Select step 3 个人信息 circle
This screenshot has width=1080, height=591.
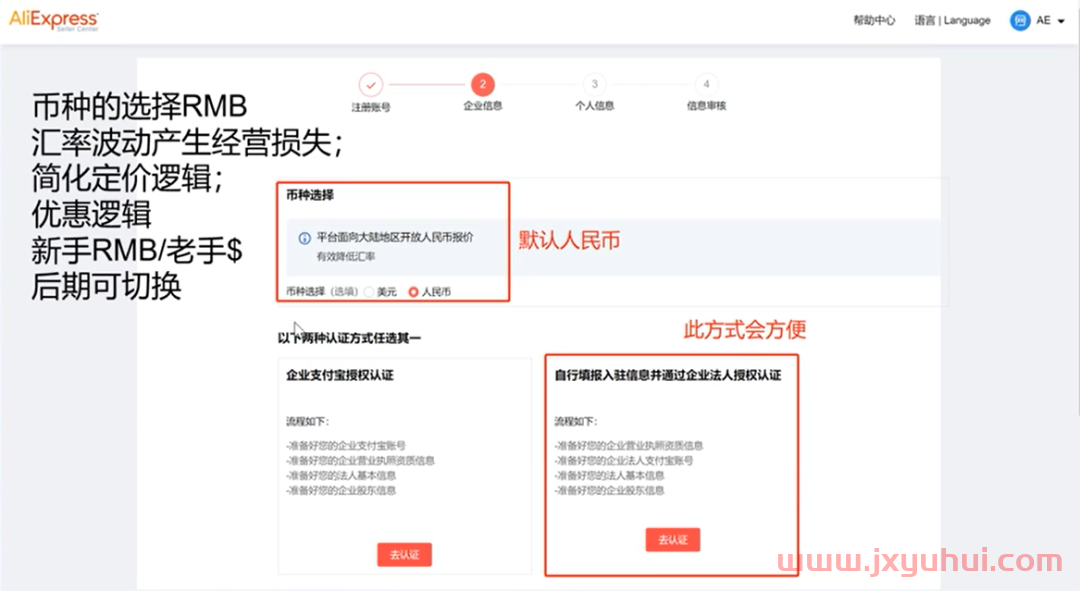(x=594, y=84)
